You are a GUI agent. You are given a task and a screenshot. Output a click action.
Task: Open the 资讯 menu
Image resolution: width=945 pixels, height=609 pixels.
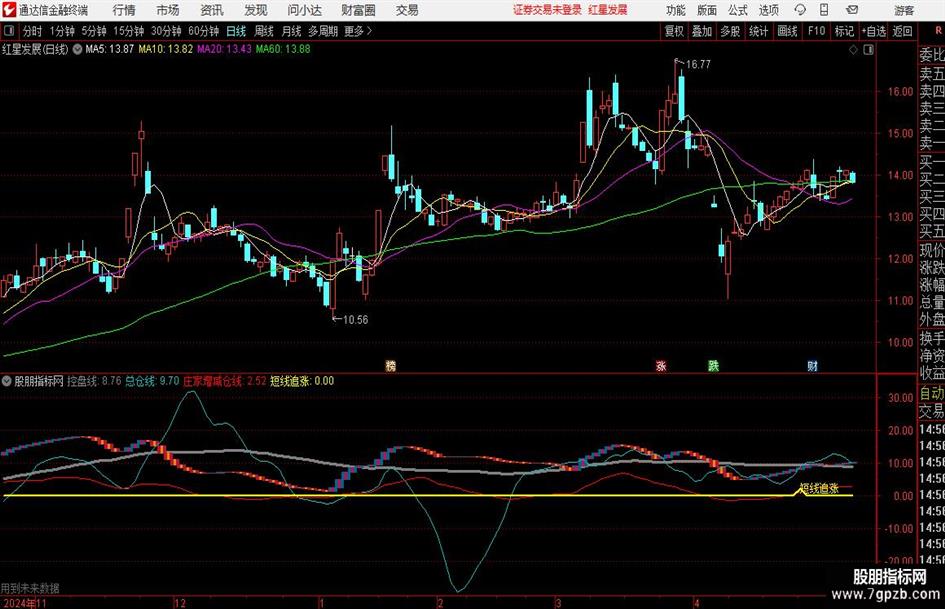(212, 10)
